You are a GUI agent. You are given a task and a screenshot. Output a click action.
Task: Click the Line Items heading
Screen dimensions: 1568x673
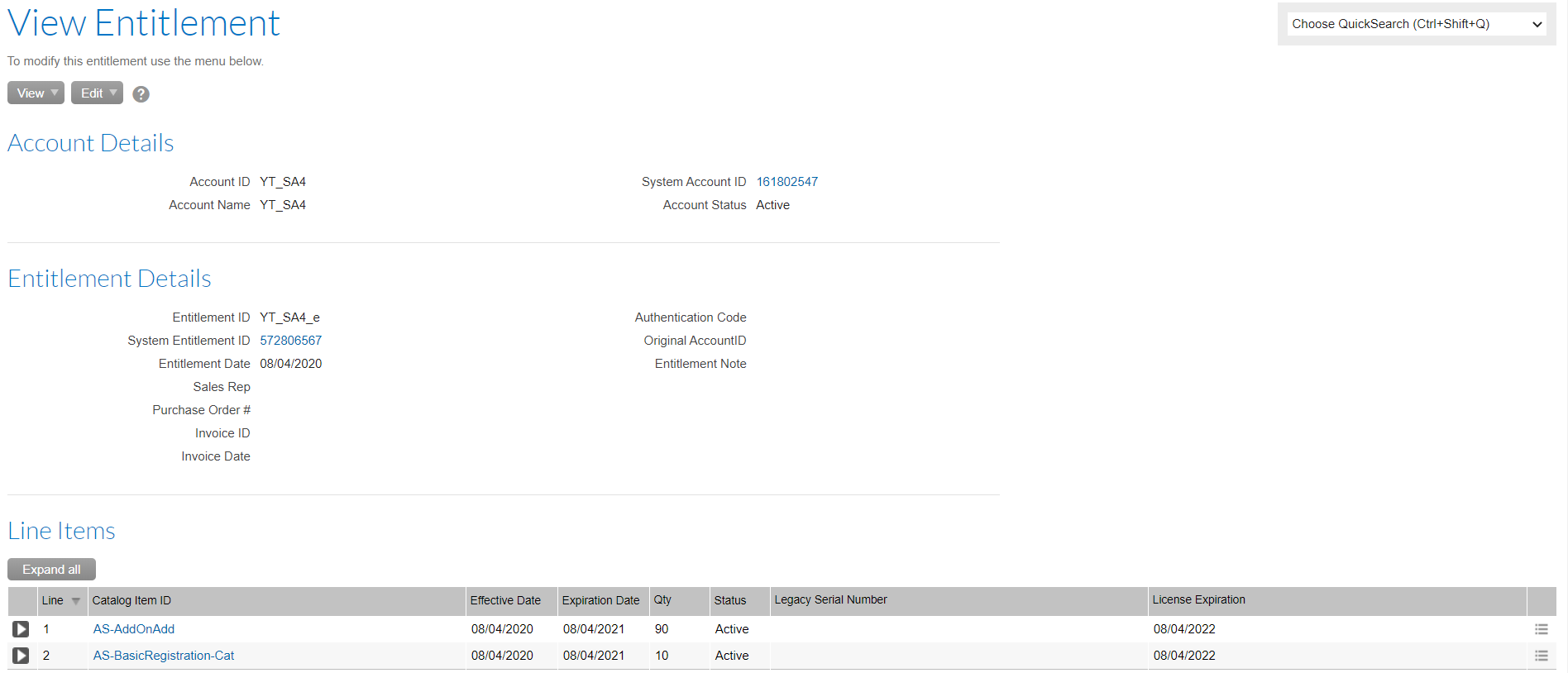[61, 531]
